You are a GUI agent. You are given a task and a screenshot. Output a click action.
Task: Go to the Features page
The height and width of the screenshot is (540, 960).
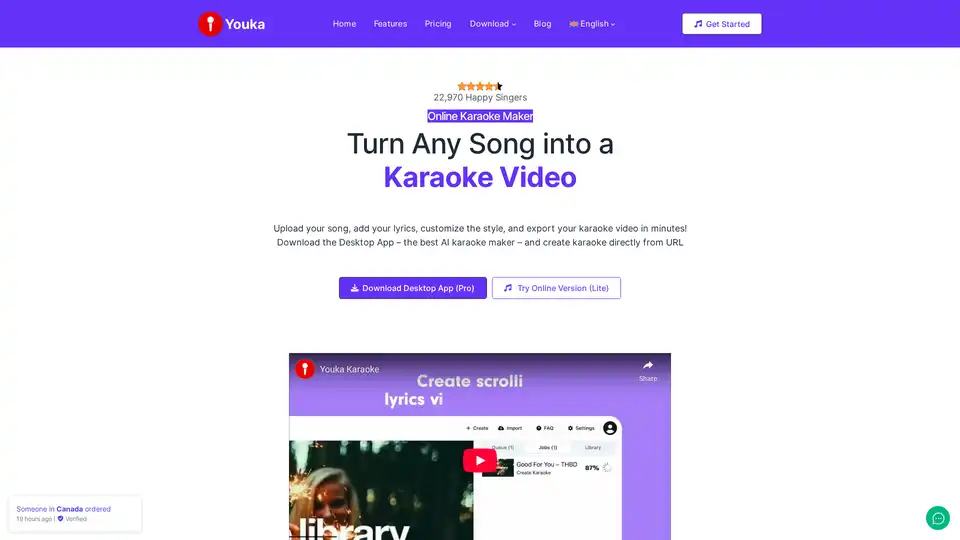click(390, 24)
